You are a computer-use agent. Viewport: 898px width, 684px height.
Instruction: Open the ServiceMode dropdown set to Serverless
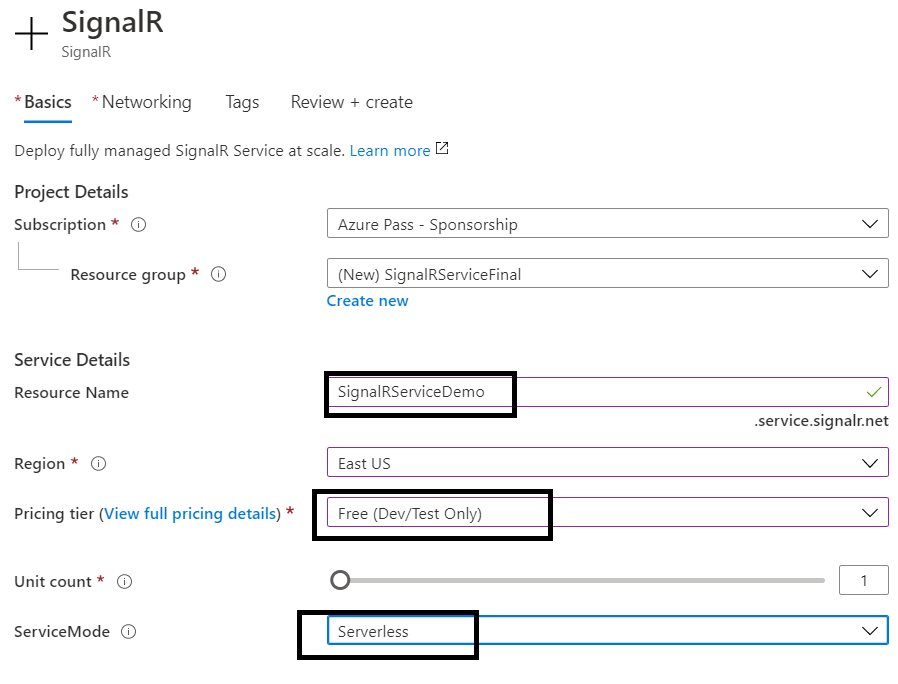(608, 630)
